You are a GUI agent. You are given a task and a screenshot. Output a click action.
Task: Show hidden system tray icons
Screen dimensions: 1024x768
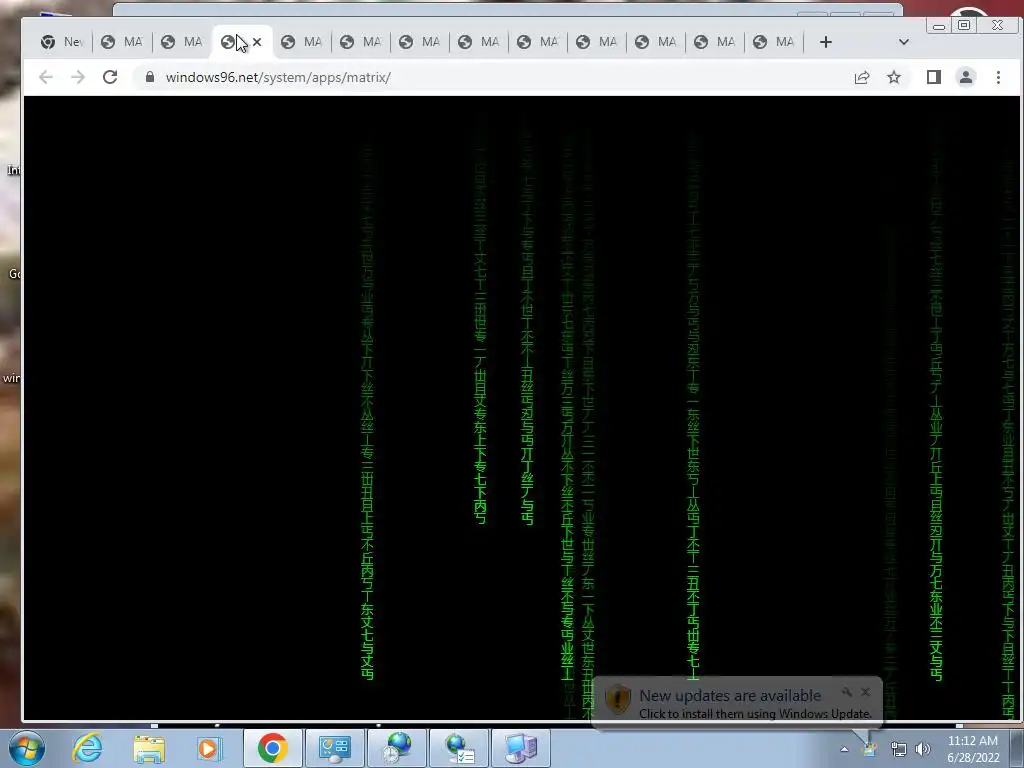844,749
